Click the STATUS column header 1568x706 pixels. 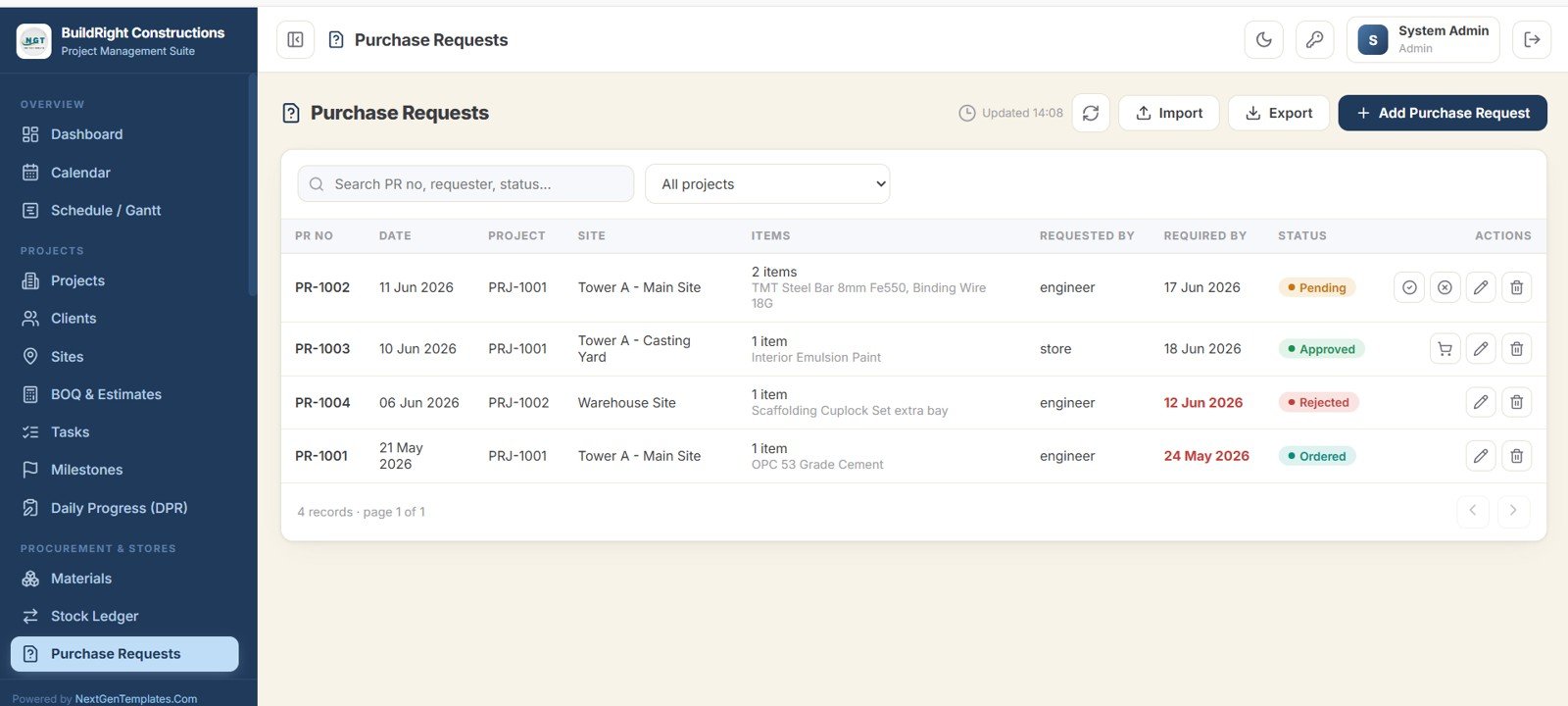pos(1302,236)
